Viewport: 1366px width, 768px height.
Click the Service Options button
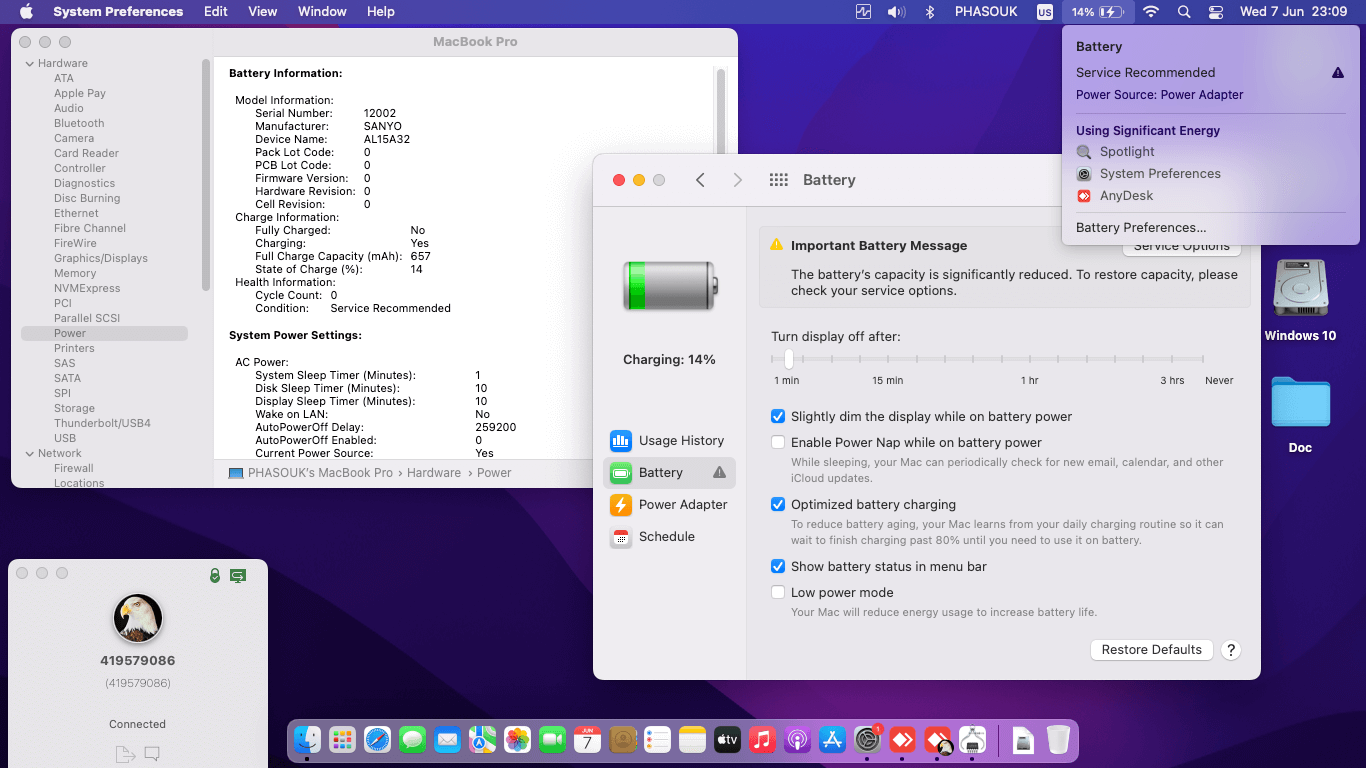coord(1181,246)
